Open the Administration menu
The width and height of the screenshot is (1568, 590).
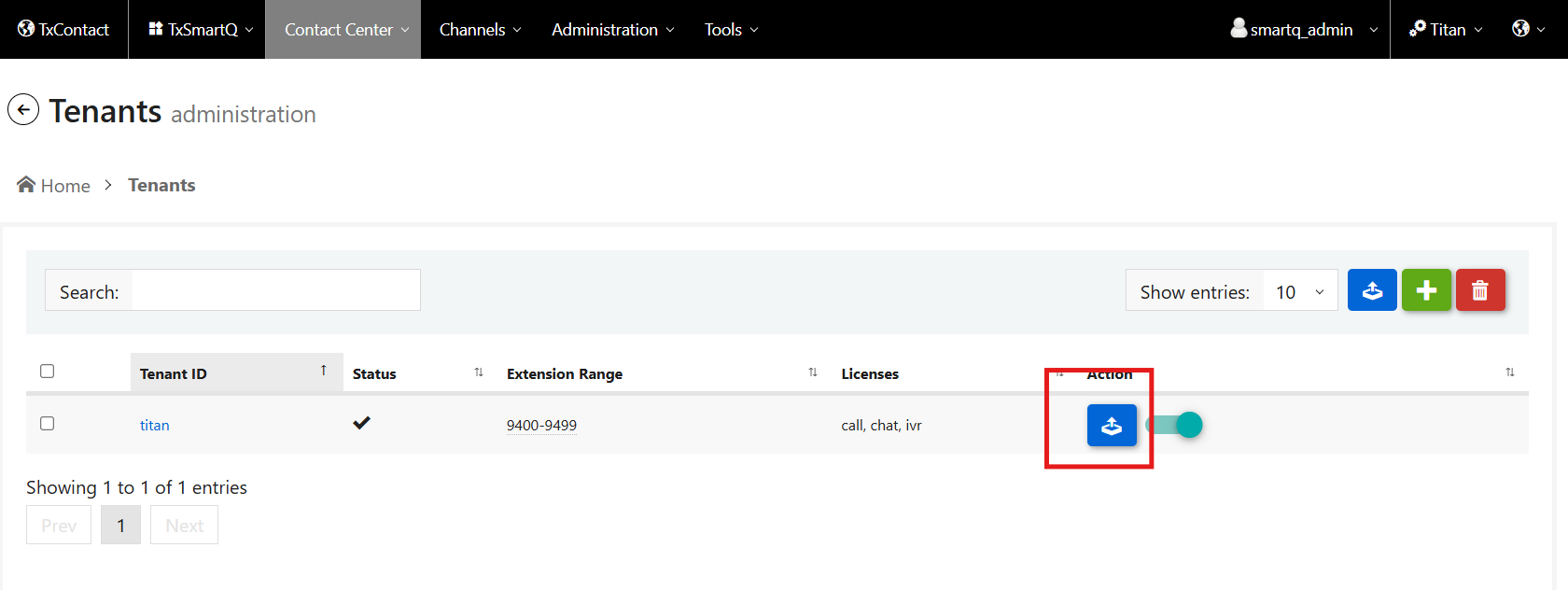[x=612, y=29]
